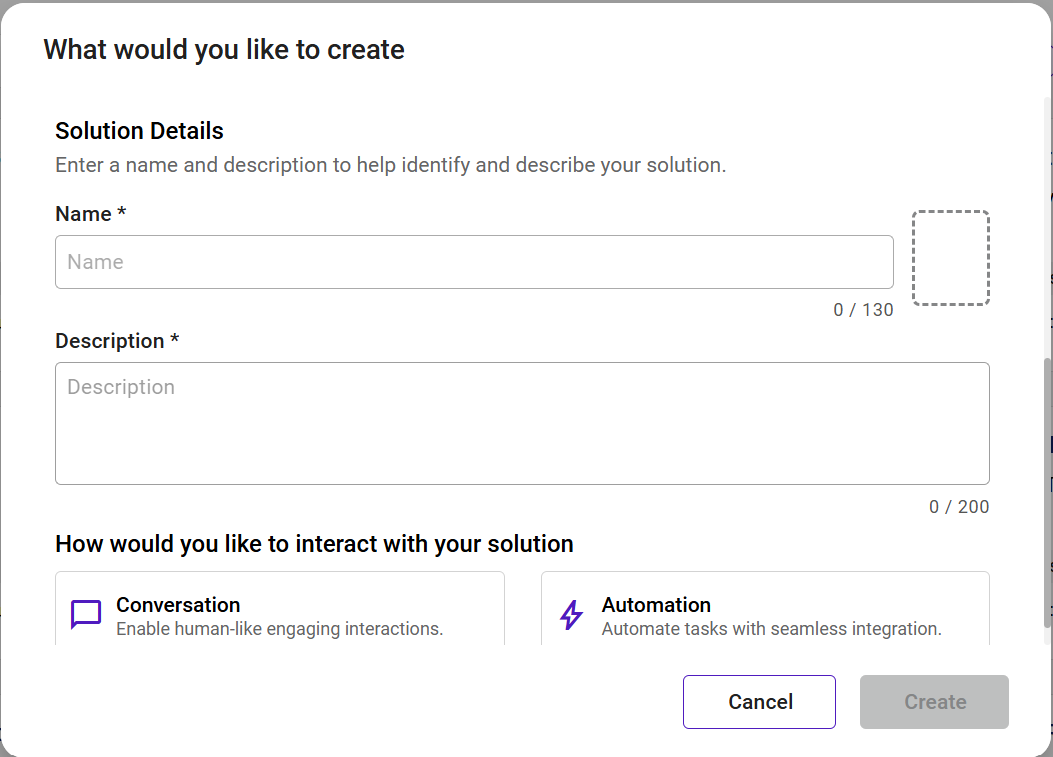Click the 0 / 130 character counter

coord(863,310)
